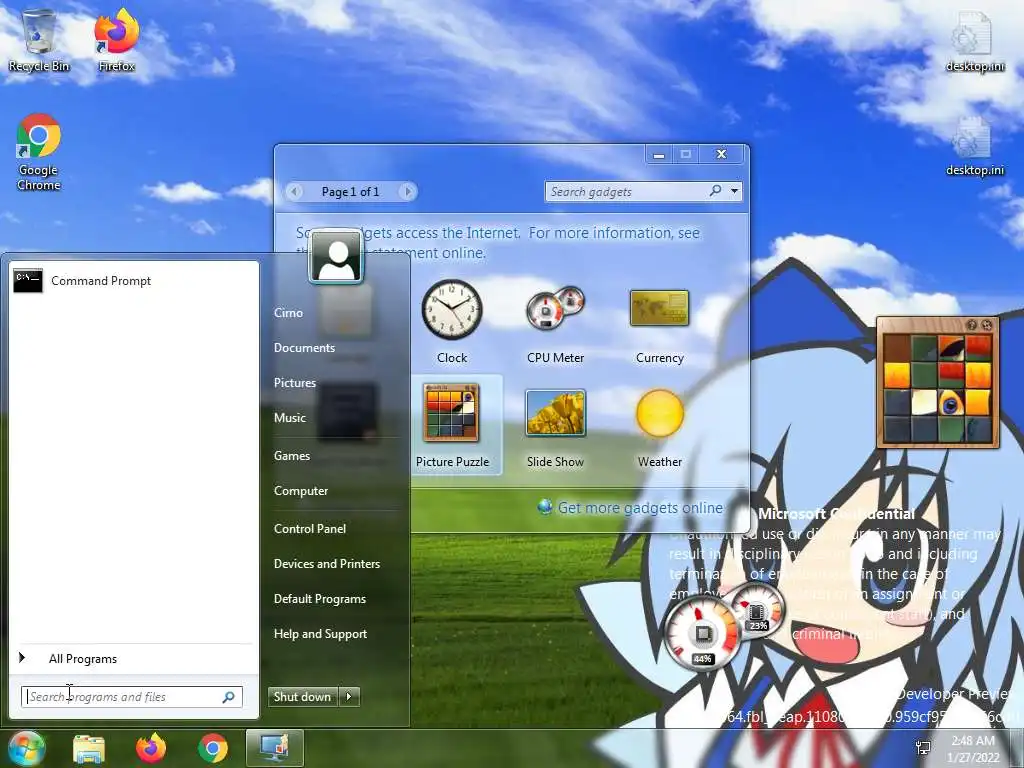The height and width of the screenshot is (768, 1024).
Task: Click the Get more gadgets online link
Action: tap(640, 507)
